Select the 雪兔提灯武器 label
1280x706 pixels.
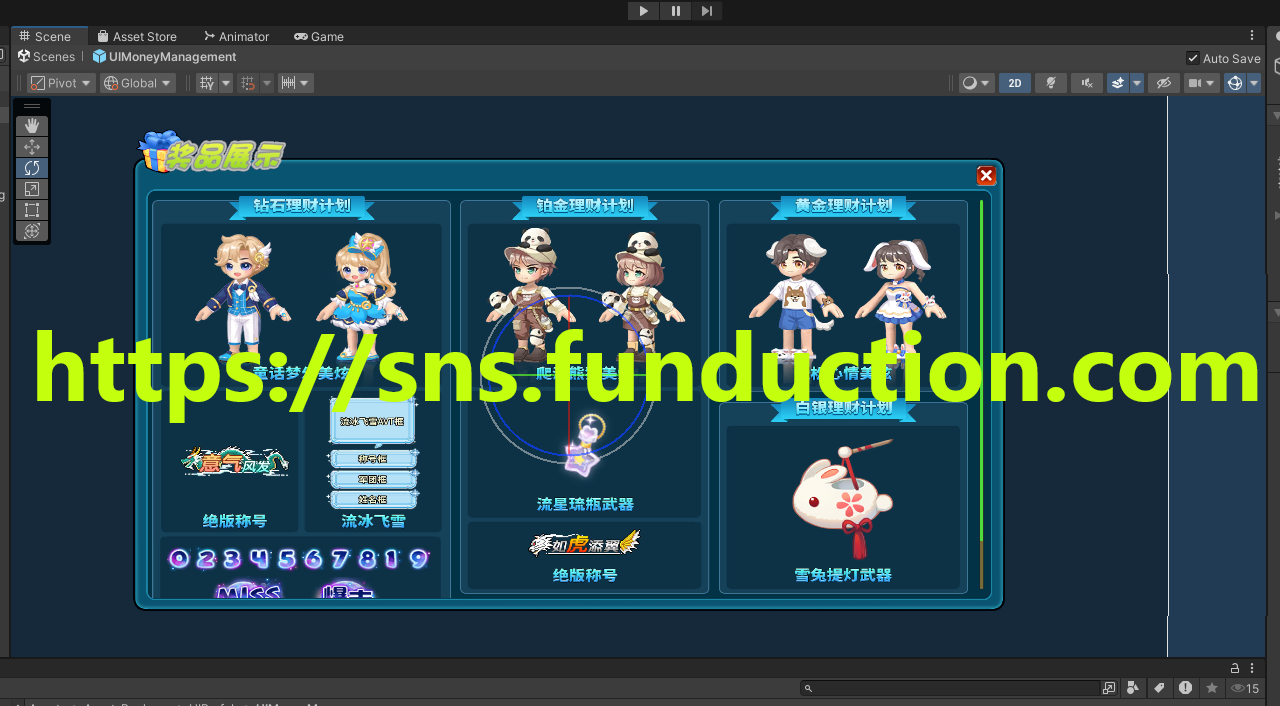[843, 575]
